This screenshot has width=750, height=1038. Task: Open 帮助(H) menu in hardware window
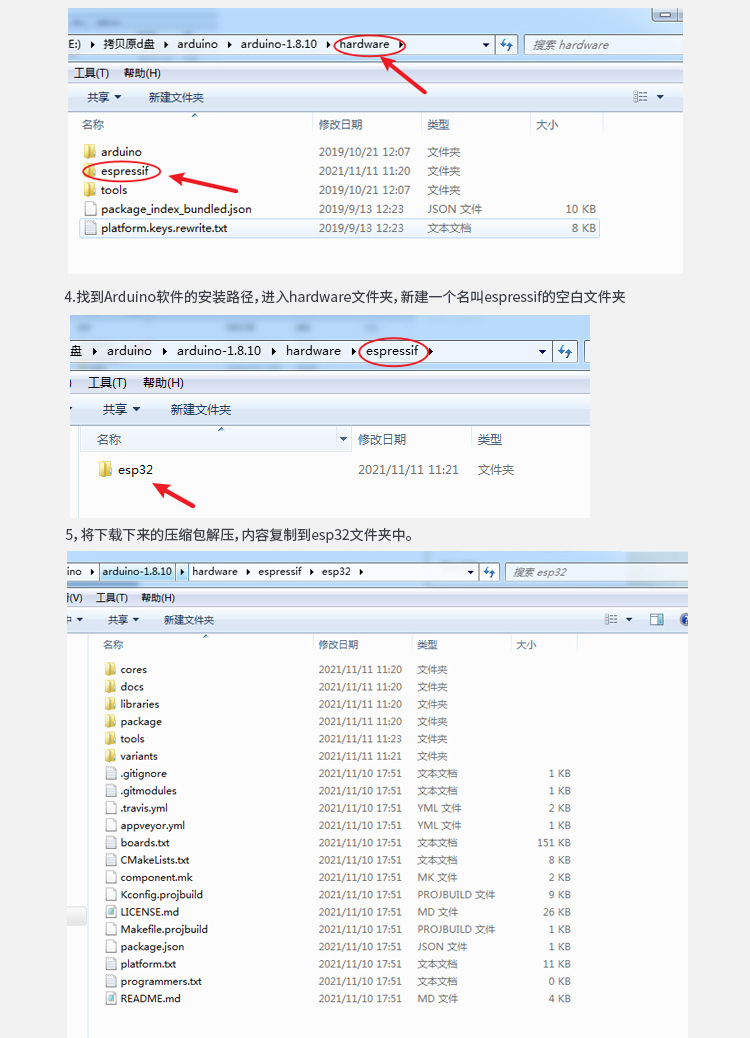click(x=142, y=73)
